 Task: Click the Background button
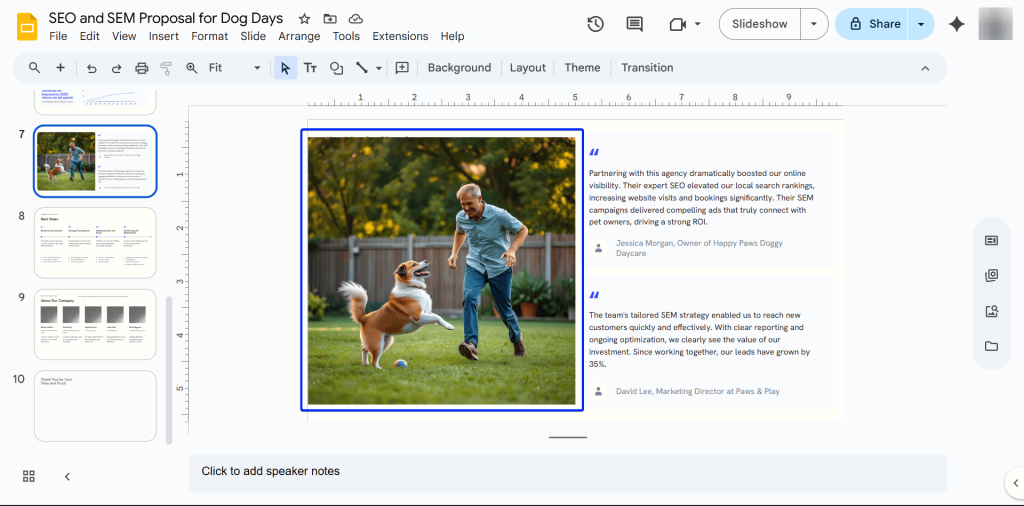pos(459,68)
